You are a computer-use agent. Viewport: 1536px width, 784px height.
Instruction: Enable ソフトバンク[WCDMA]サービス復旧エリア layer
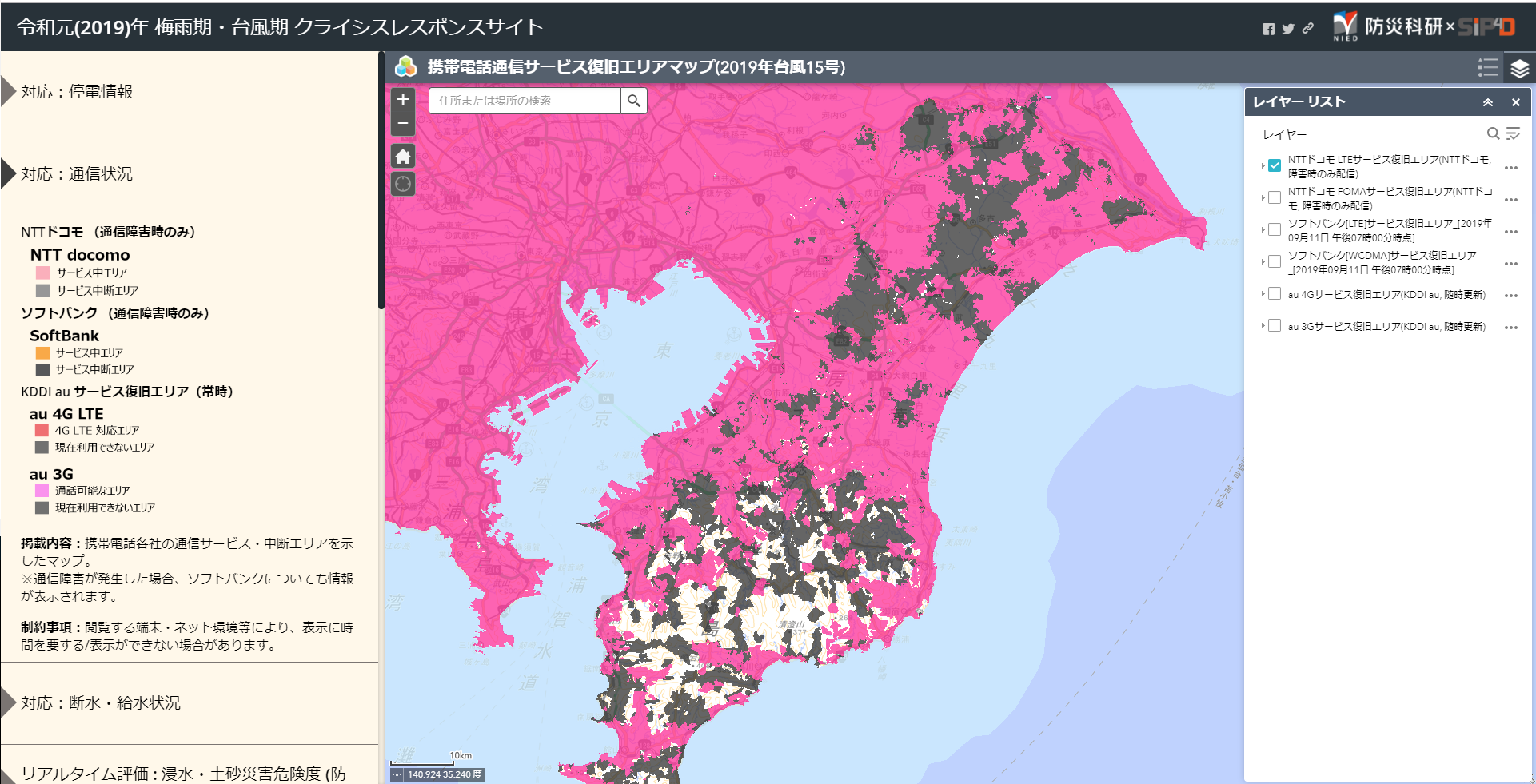click(x=1275, y=261)
